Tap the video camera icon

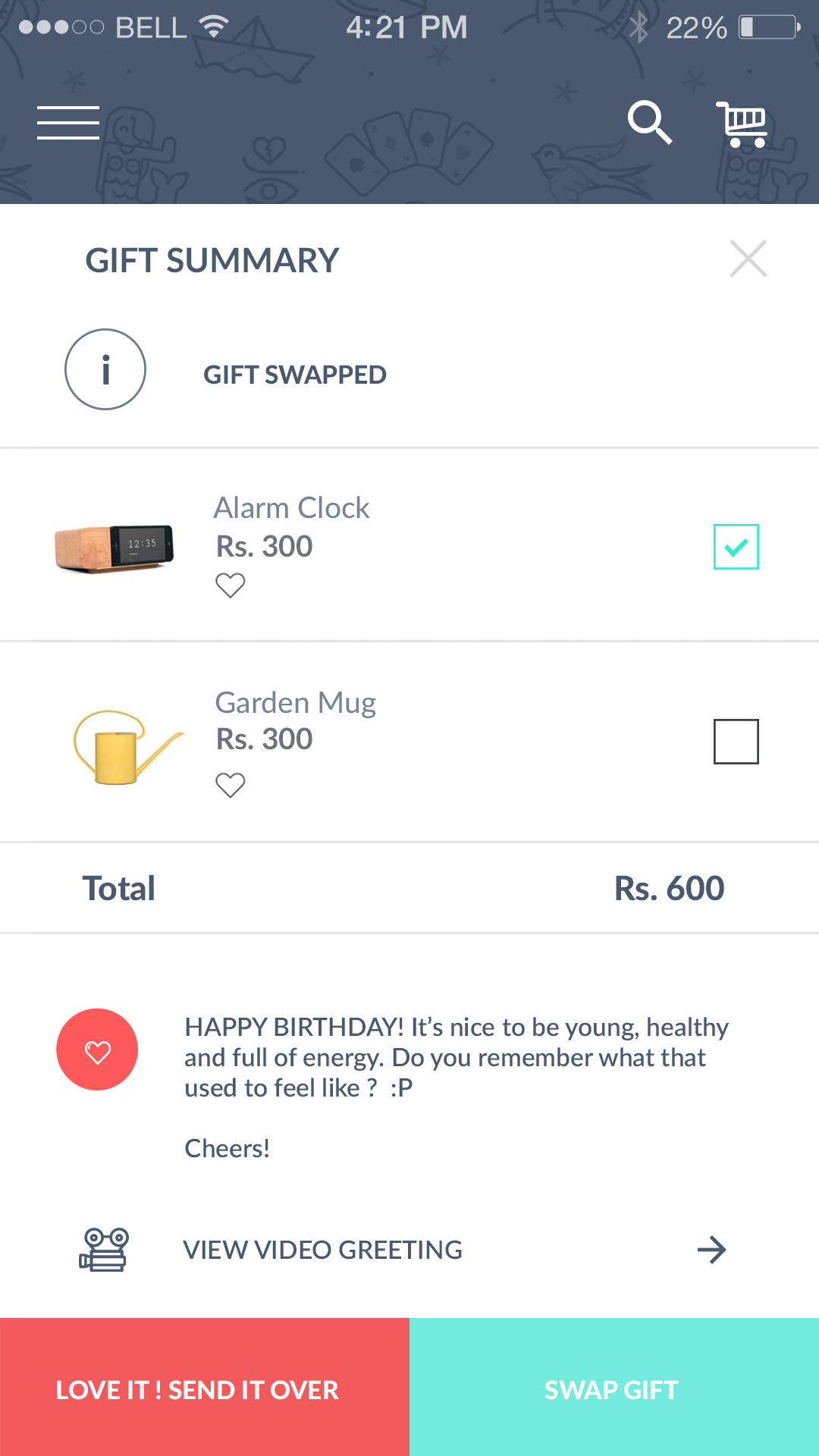coord(104,1249)
